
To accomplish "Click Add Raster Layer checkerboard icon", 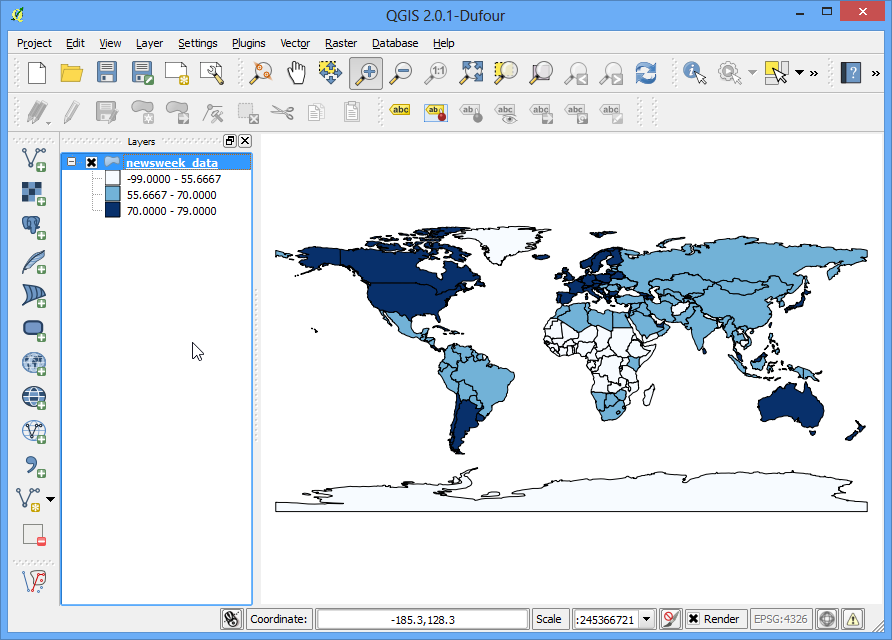I will 34,193.
